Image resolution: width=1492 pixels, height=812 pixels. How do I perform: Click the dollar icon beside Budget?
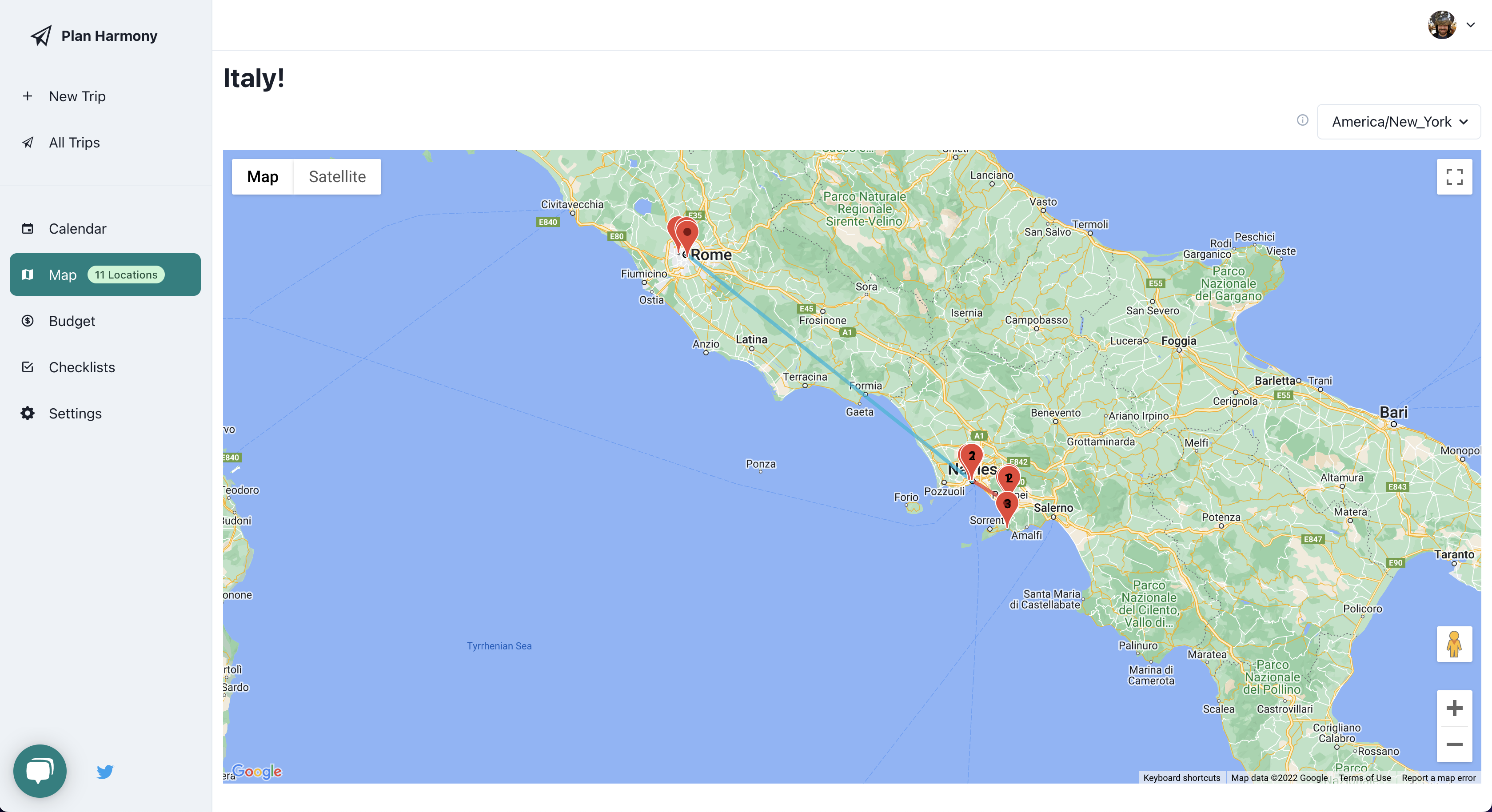(x=27, y=321)
